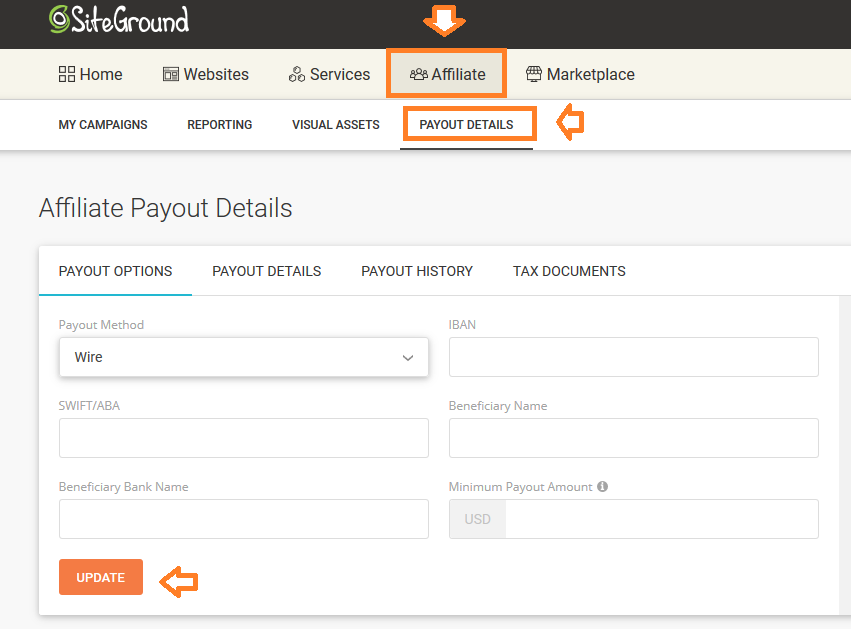Click the Home grid icon
Viewport: 851px width, 629px height.
67,74
